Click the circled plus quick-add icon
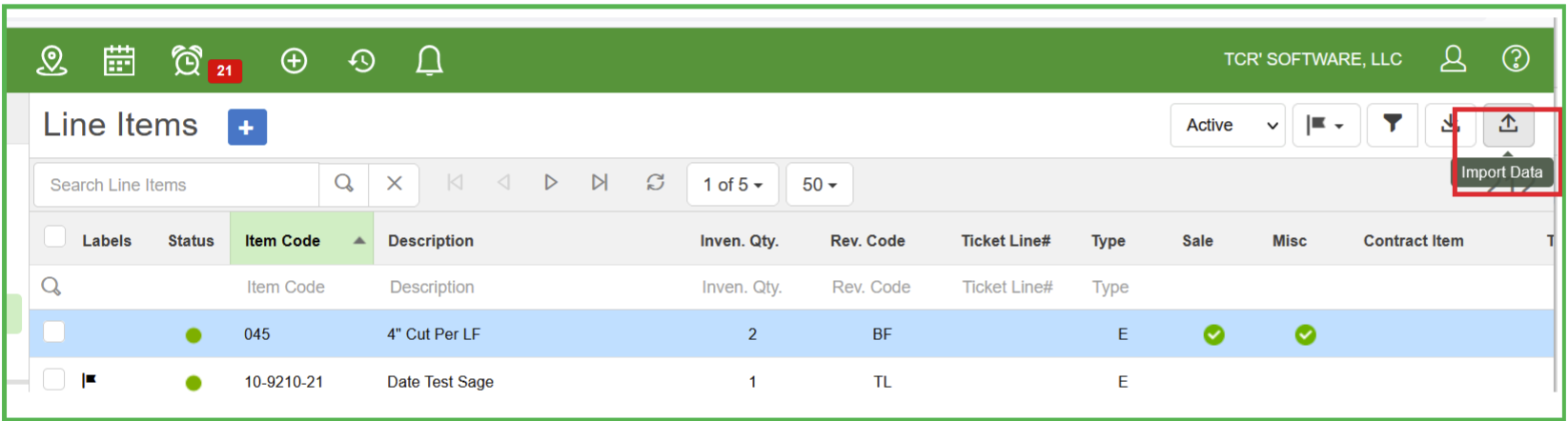 click(294, 61)
